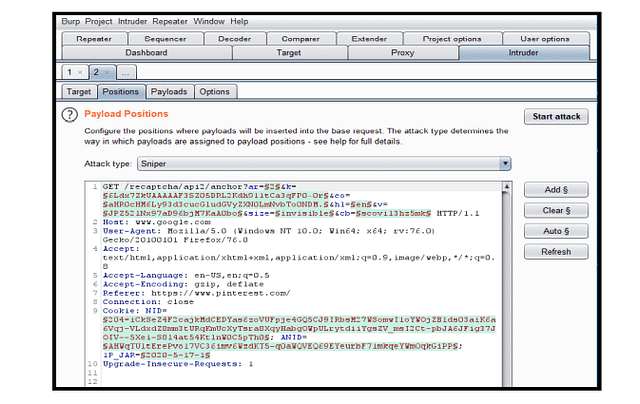Open the Attack type dropdown arrow
The height and width of the screenshot is (404, 640).
tap(505, 164)
